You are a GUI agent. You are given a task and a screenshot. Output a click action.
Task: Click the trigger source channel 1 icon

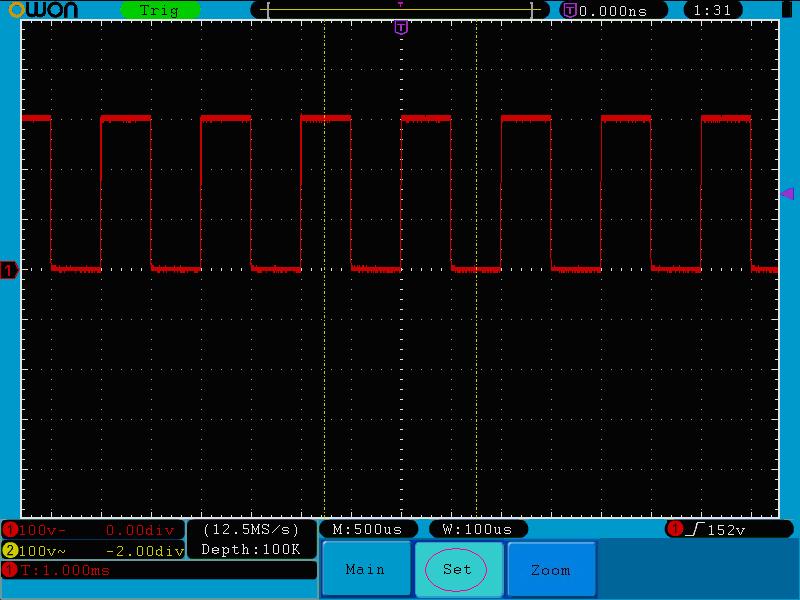675,529
